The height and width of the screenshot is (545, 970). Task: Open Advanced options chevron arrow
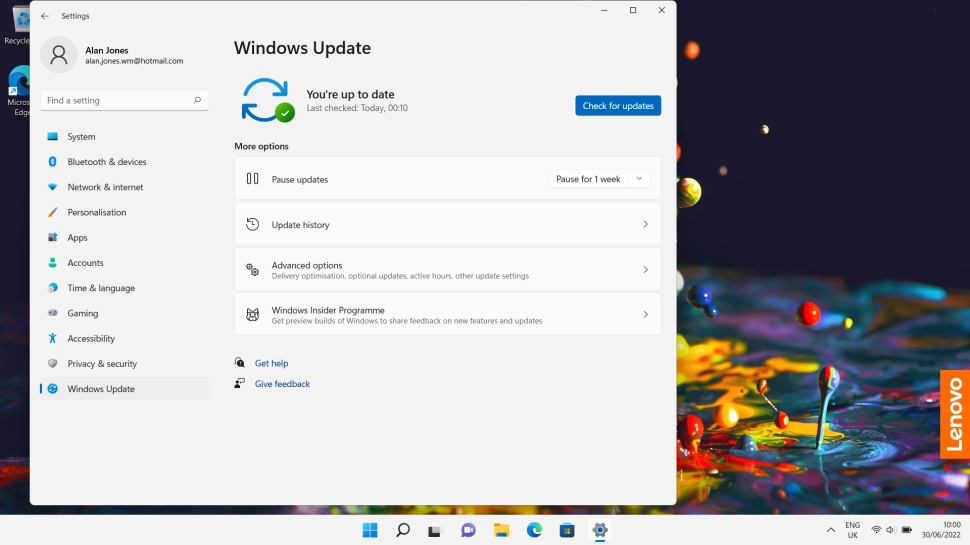[x=645, y=270]
